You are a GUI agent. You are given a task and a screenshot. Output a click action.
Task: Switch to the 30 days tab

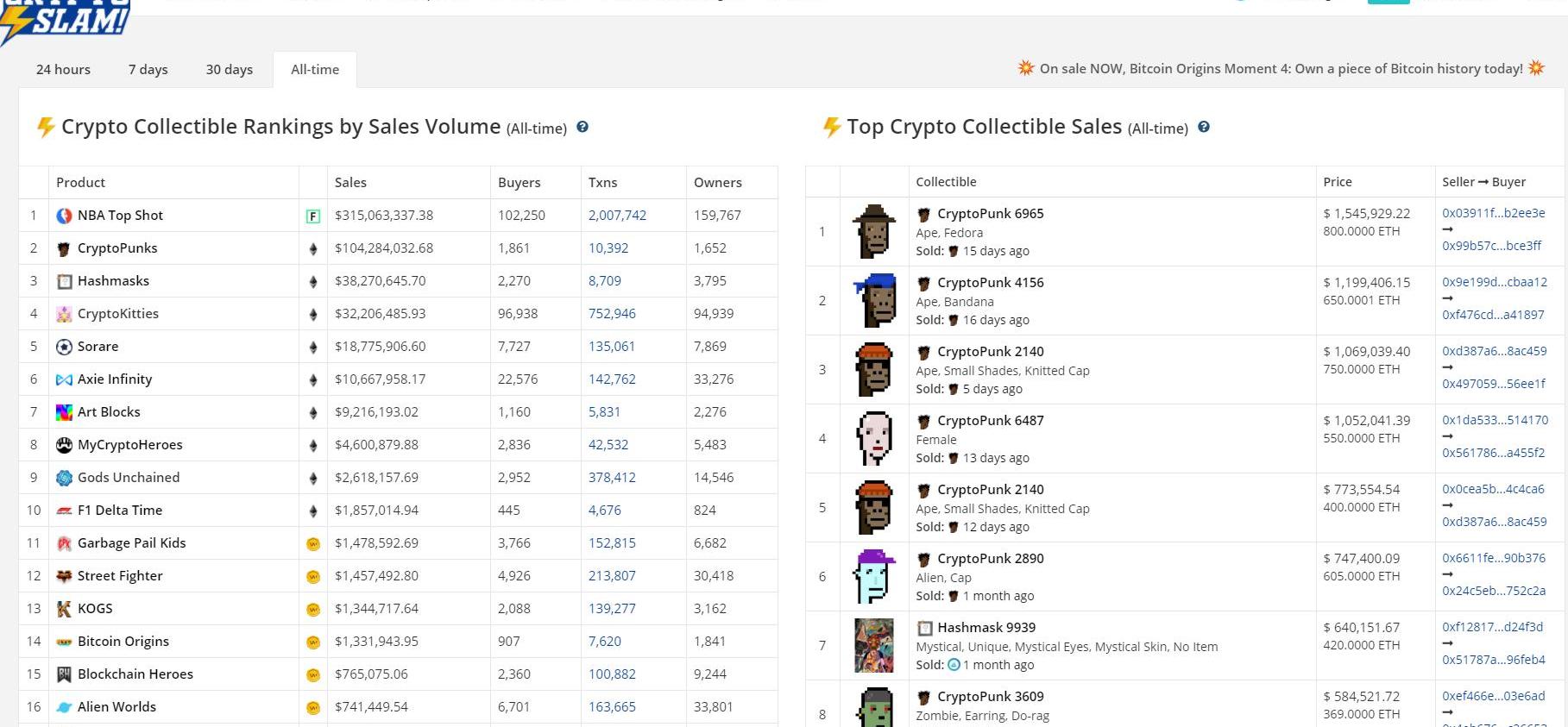[x=229, y=70]
